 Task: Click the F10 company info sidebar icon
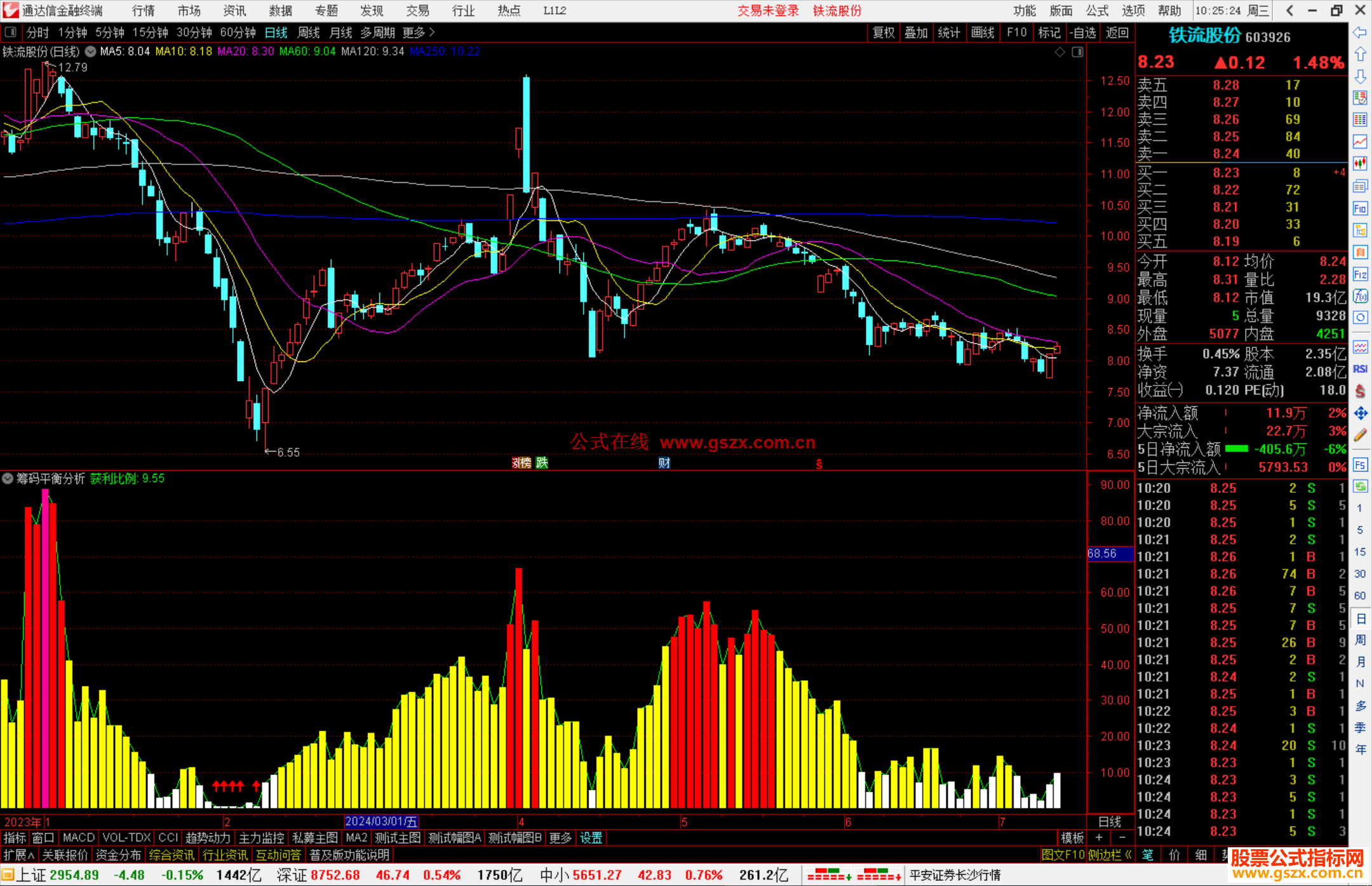(1360, 208)
